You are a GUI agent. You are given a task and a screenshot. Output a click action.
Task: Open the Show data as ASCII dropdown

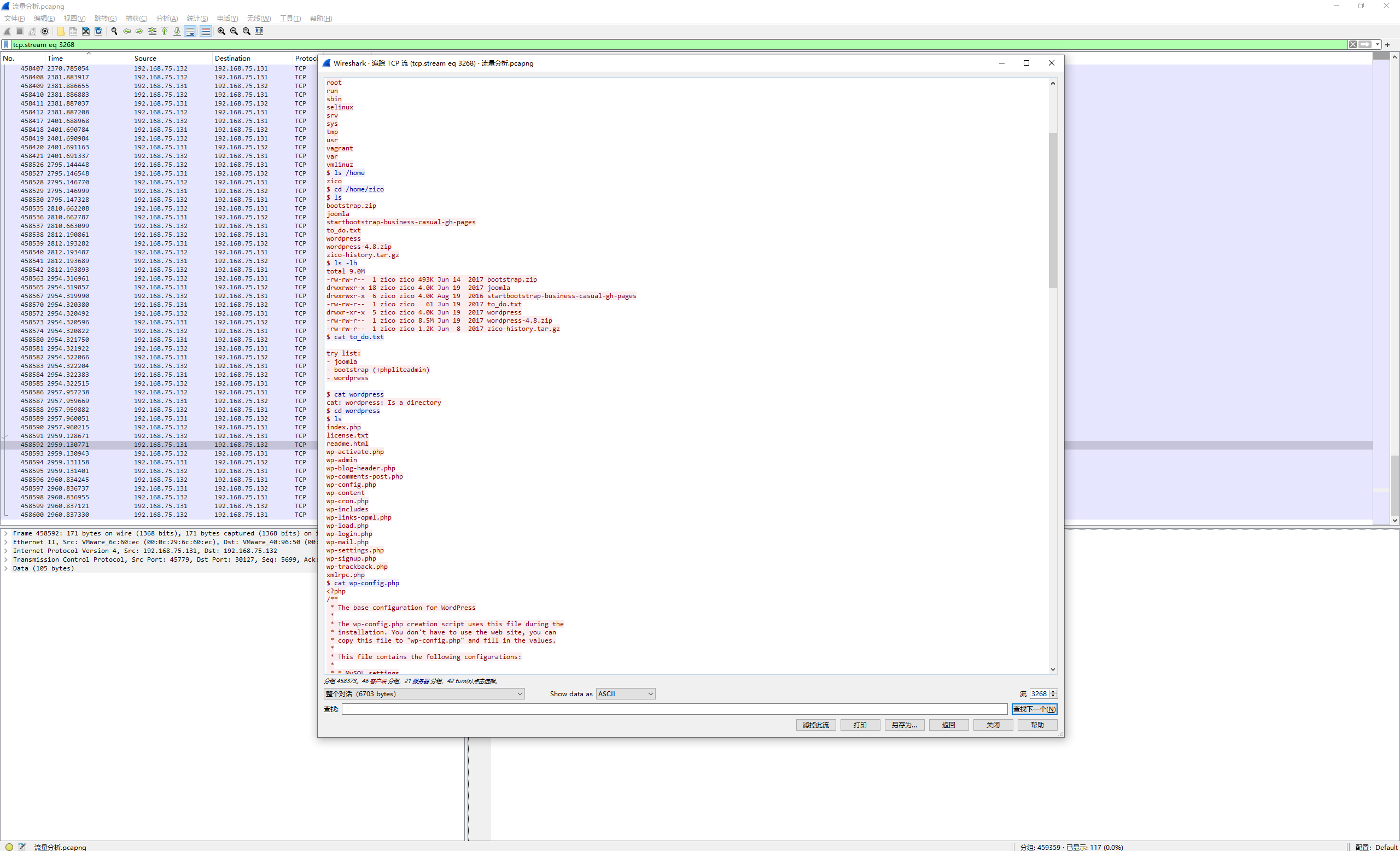click(626, 693)
